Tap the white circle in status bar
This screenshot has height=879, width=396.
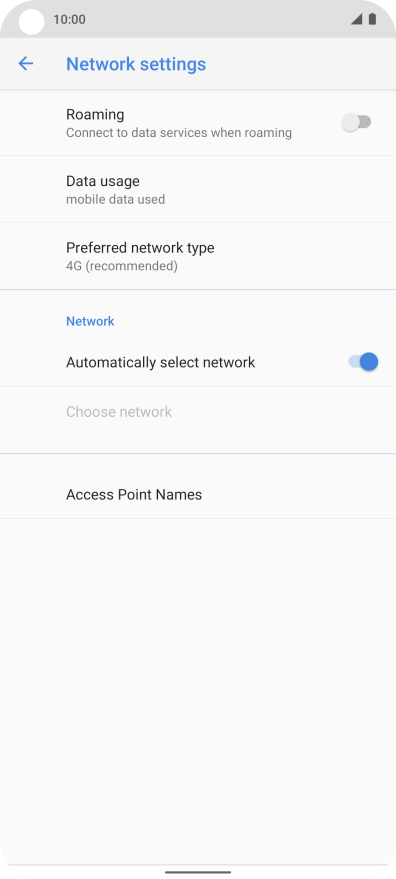click(x=31, y=22)
